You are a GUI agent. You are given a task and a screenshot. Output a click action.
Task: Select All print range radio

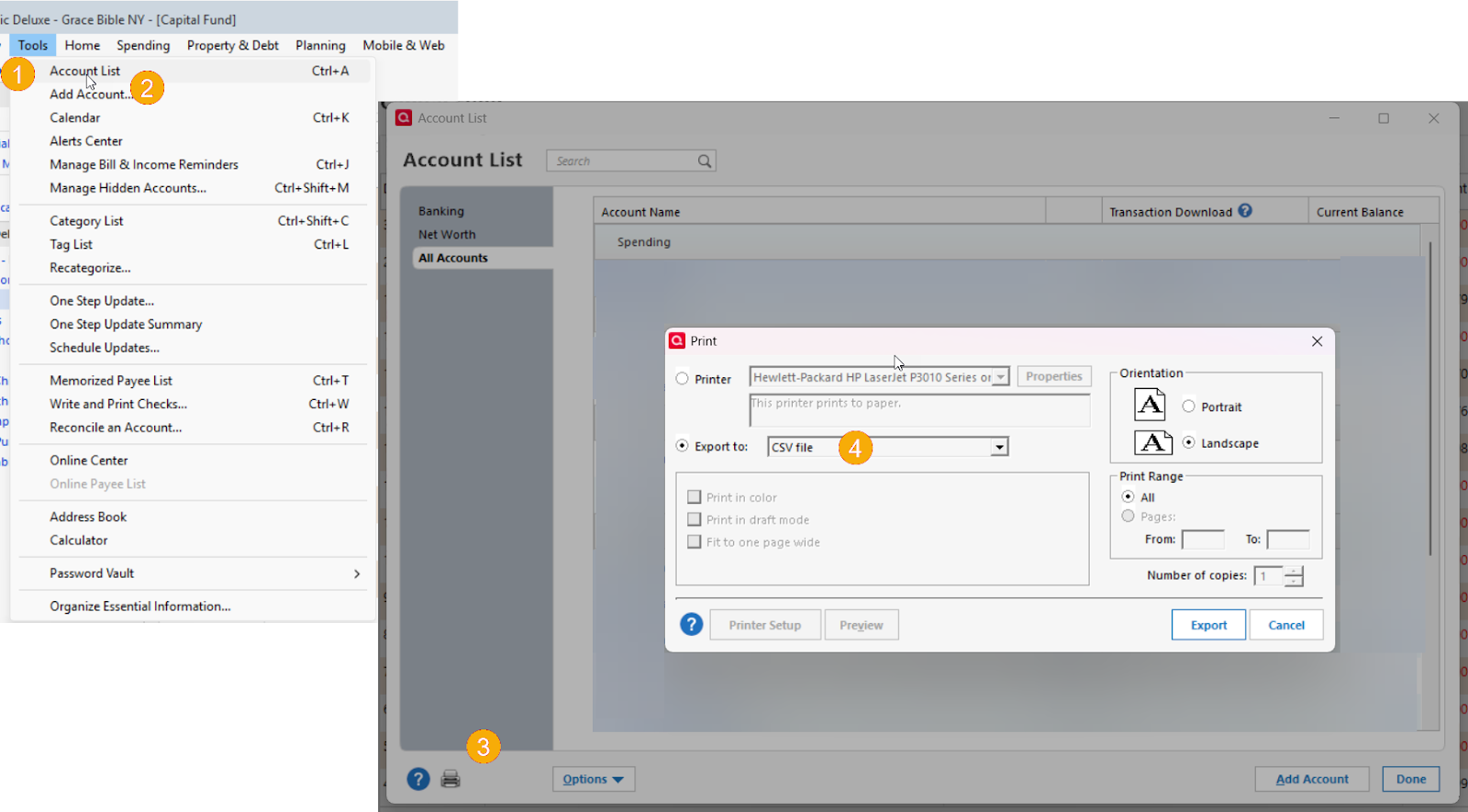pyautogui.click(x=1129, y=496)
